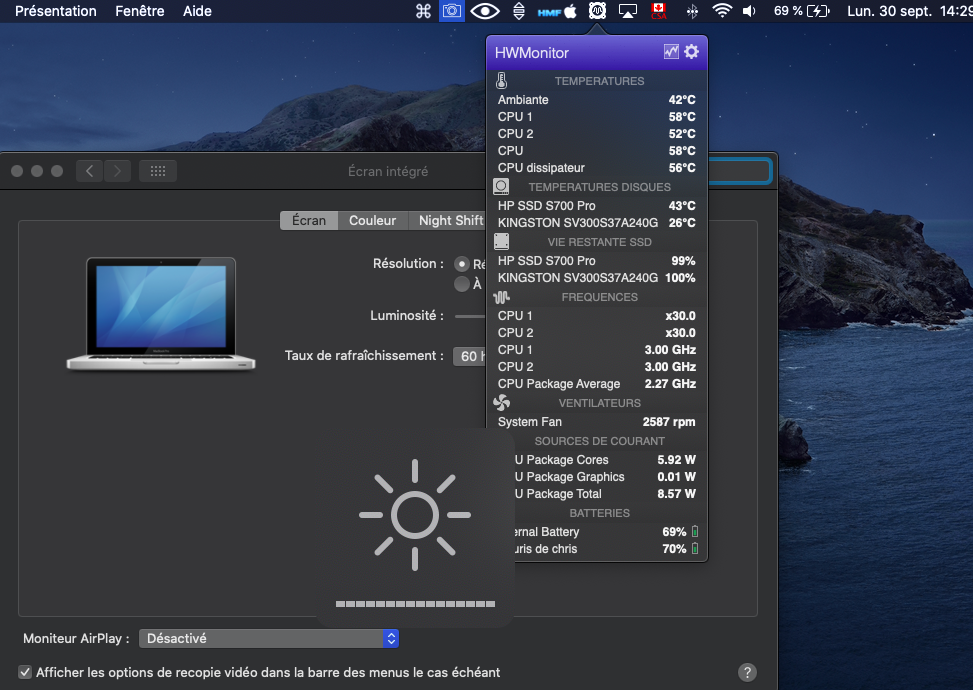Select the CPU dissipateur 56°C row
The width and height of the screenshot is (973, 690).
click(596, 168)
